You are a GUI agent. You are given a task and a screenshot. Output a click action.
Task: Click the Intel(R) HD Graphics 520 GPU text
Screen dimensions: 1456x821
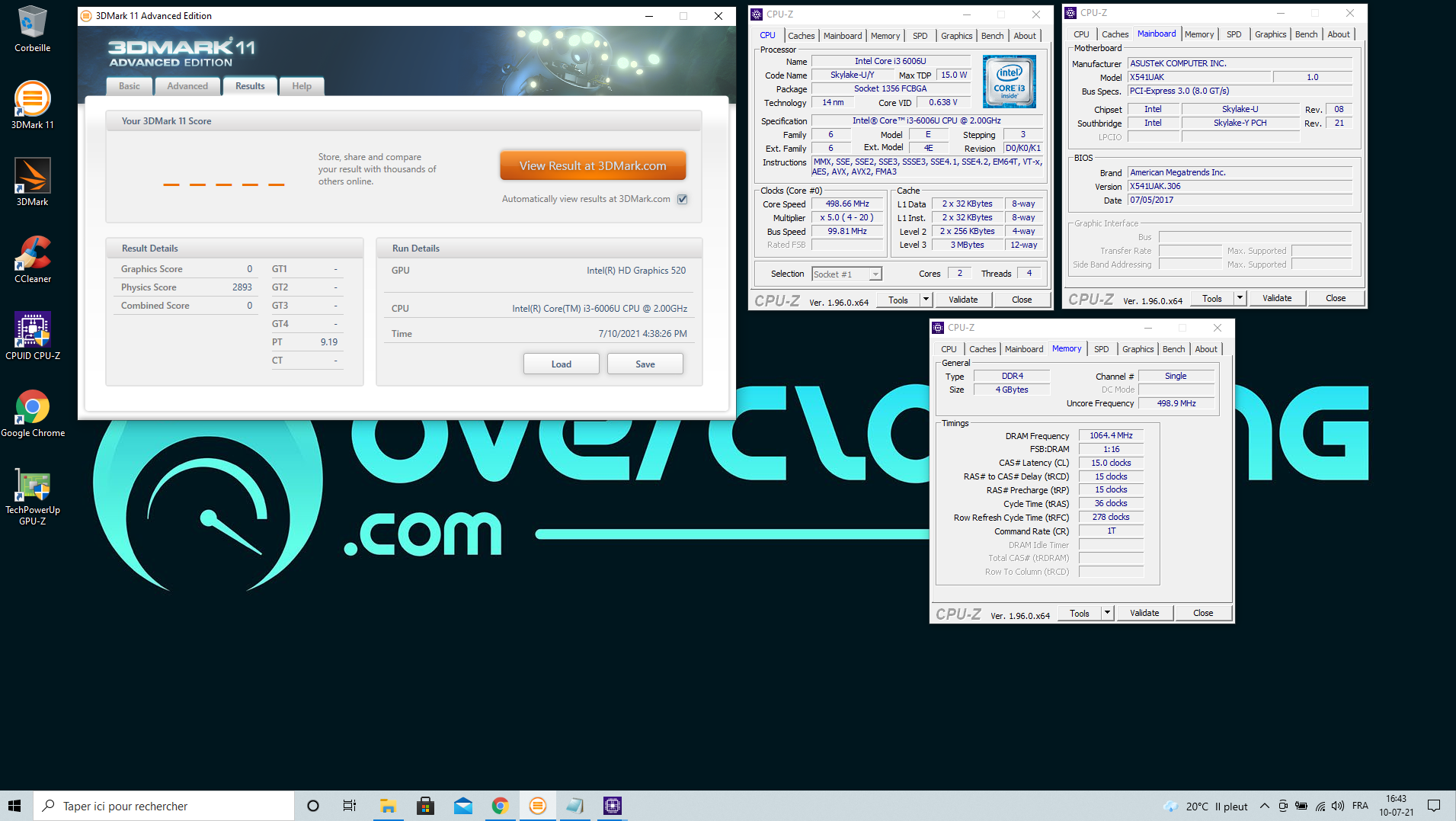tap(635, 271)
